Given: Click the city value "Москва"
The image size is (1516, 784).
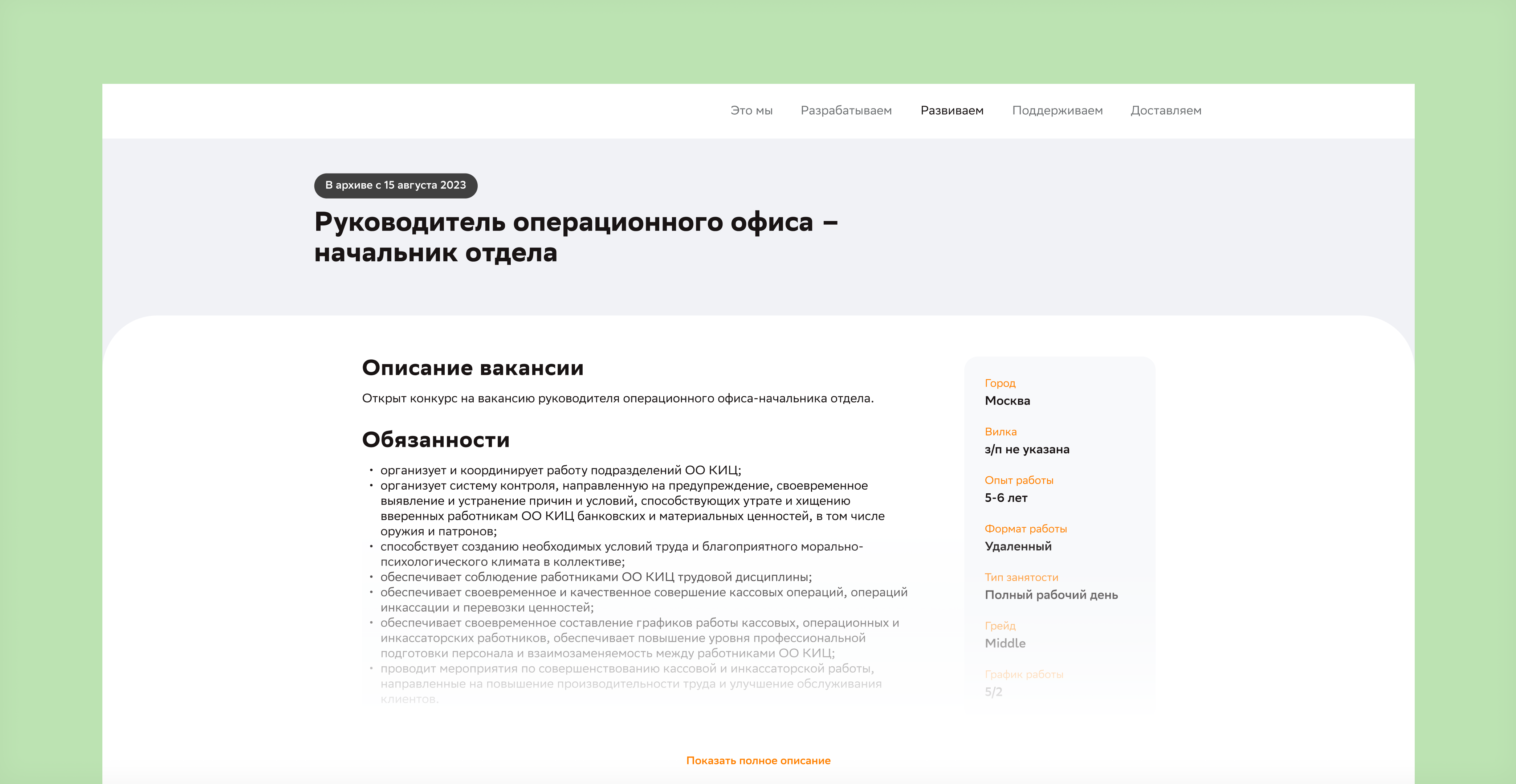Looking at the screenshot, I should coord(1007,401).
